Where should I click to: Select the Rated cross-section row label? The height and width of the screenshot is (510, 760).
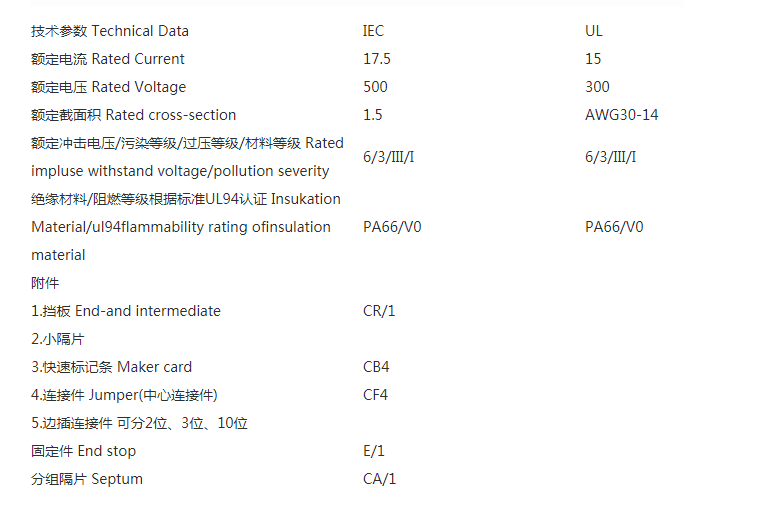(133, 115)
